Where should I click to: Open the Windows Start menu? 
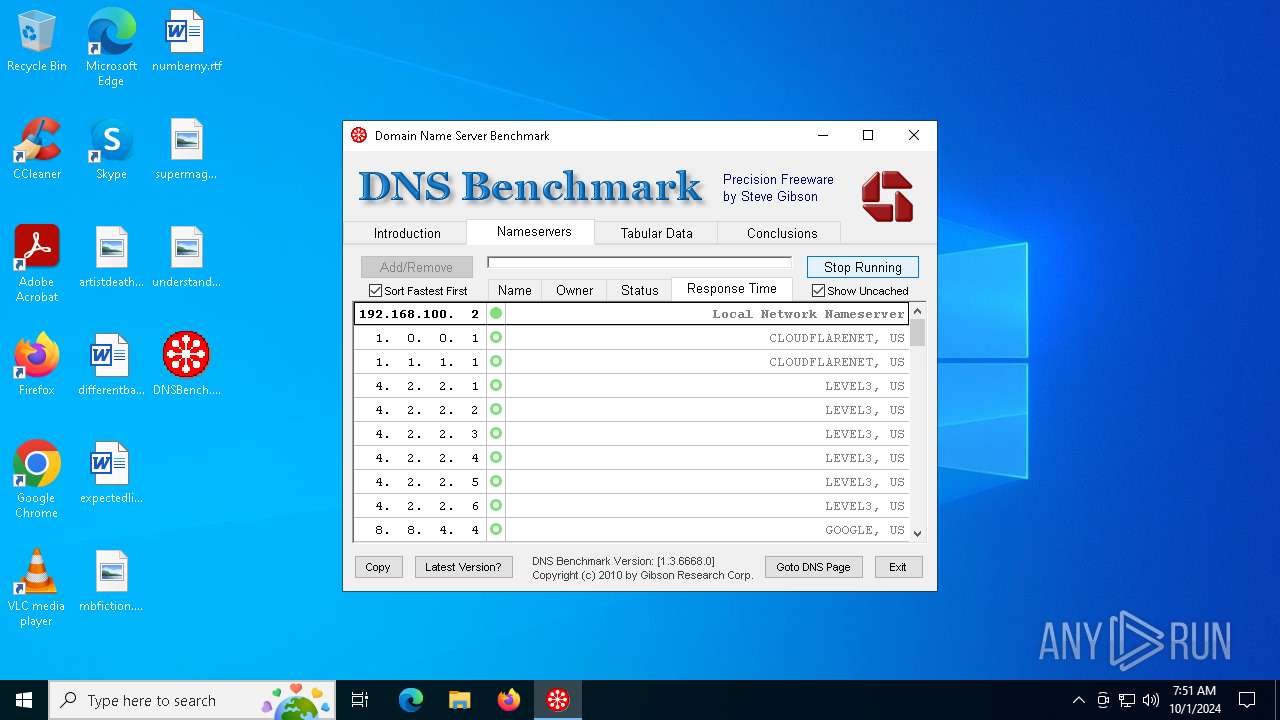click(24, 700)
